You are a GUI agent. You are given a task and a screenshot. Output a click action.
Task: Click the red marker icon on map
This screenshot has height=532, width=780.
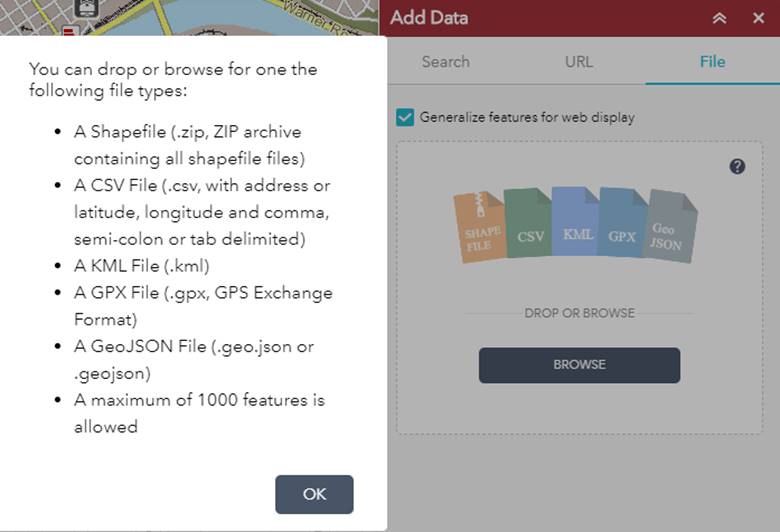(x=70, y=33)
